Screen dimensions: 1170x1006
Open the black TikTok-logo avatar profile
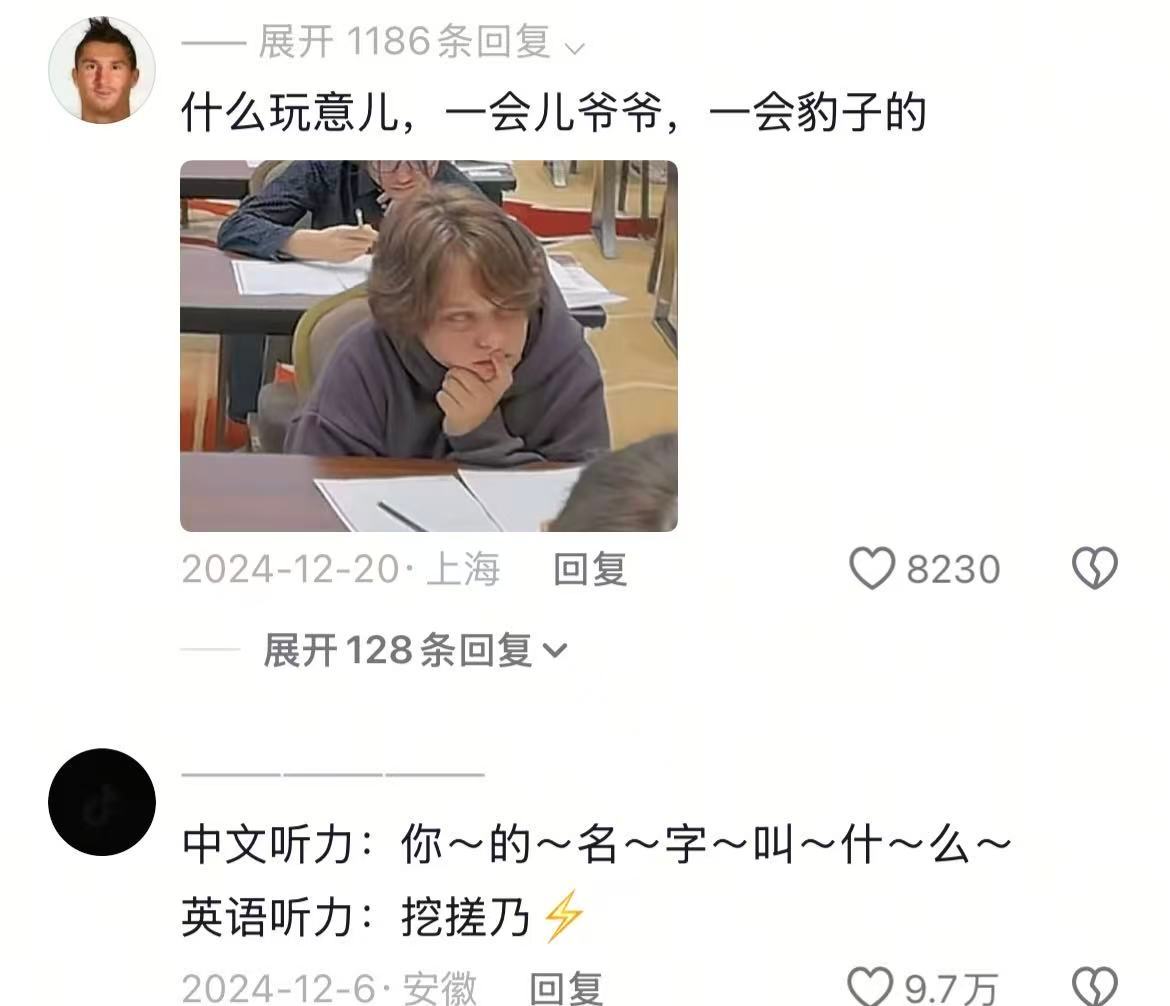[102, 802]
